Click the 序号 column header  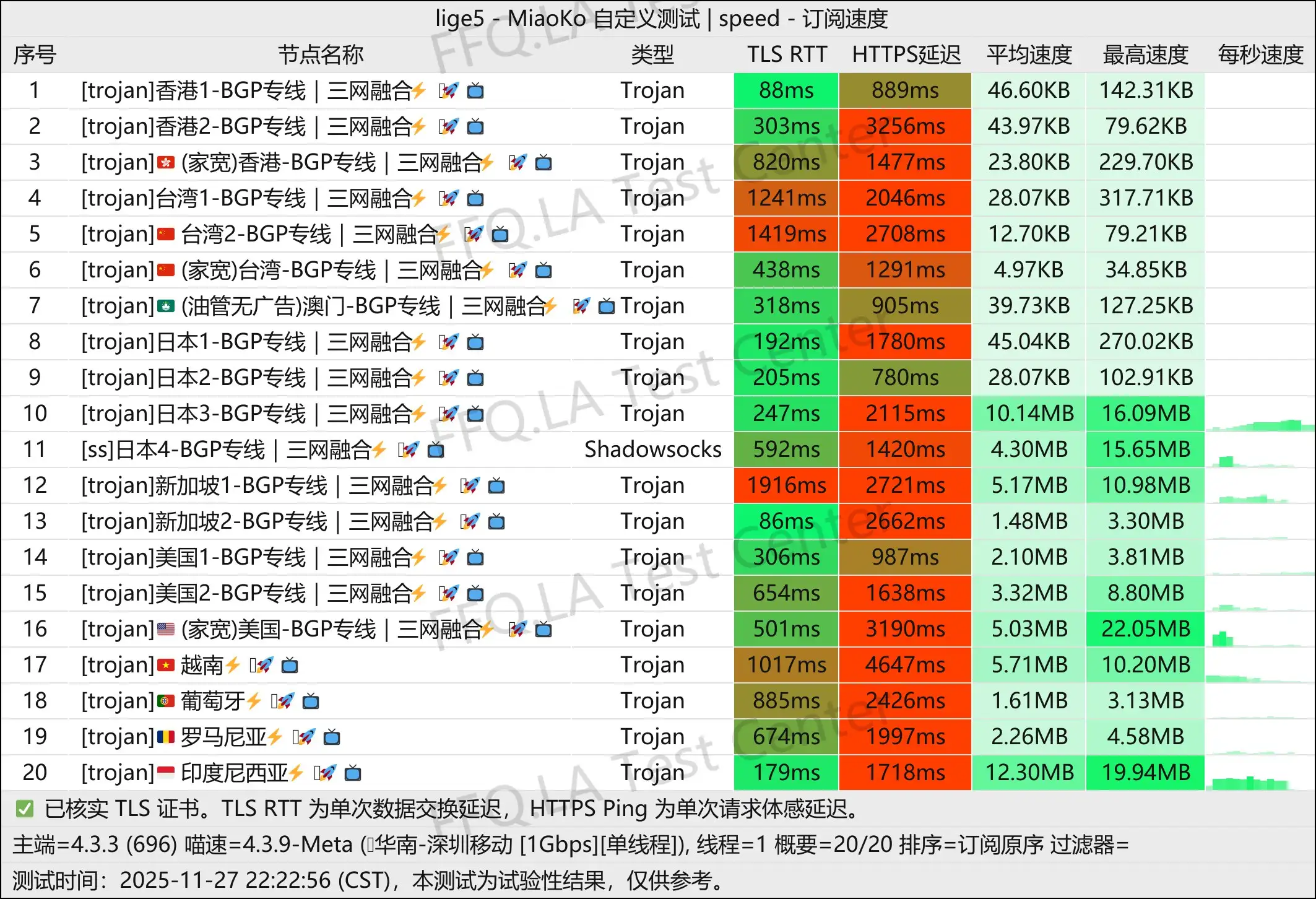coord(35,54)
